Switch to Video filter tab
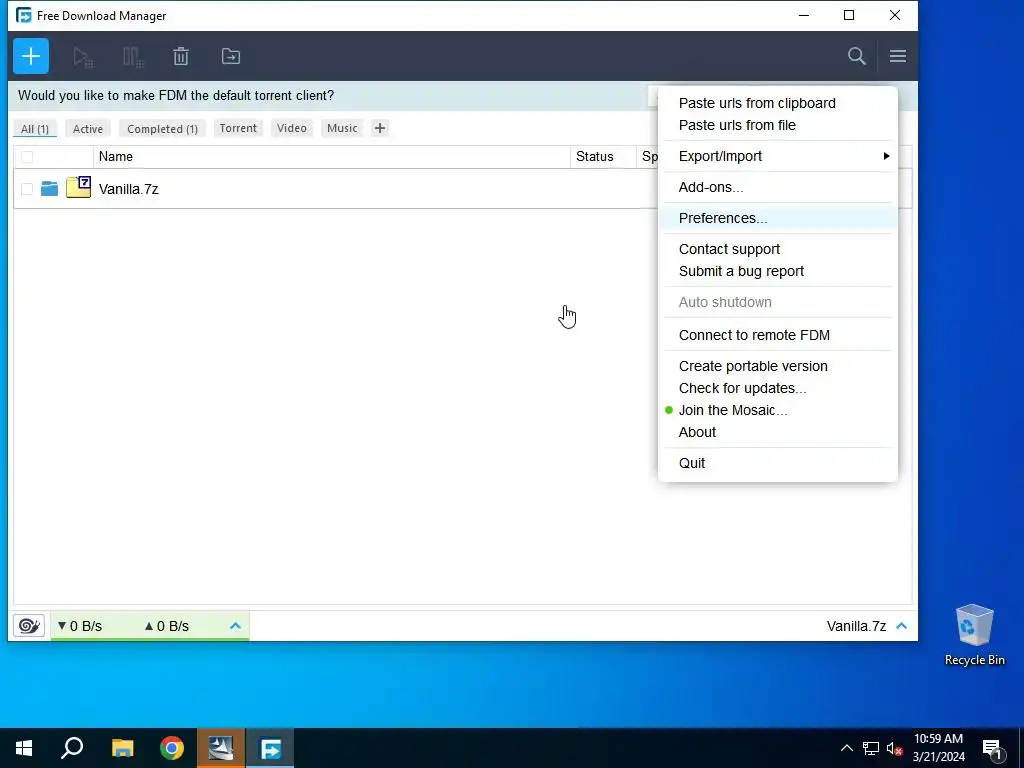This screenshot has height=768, width=1024. [x=291, y=128]
